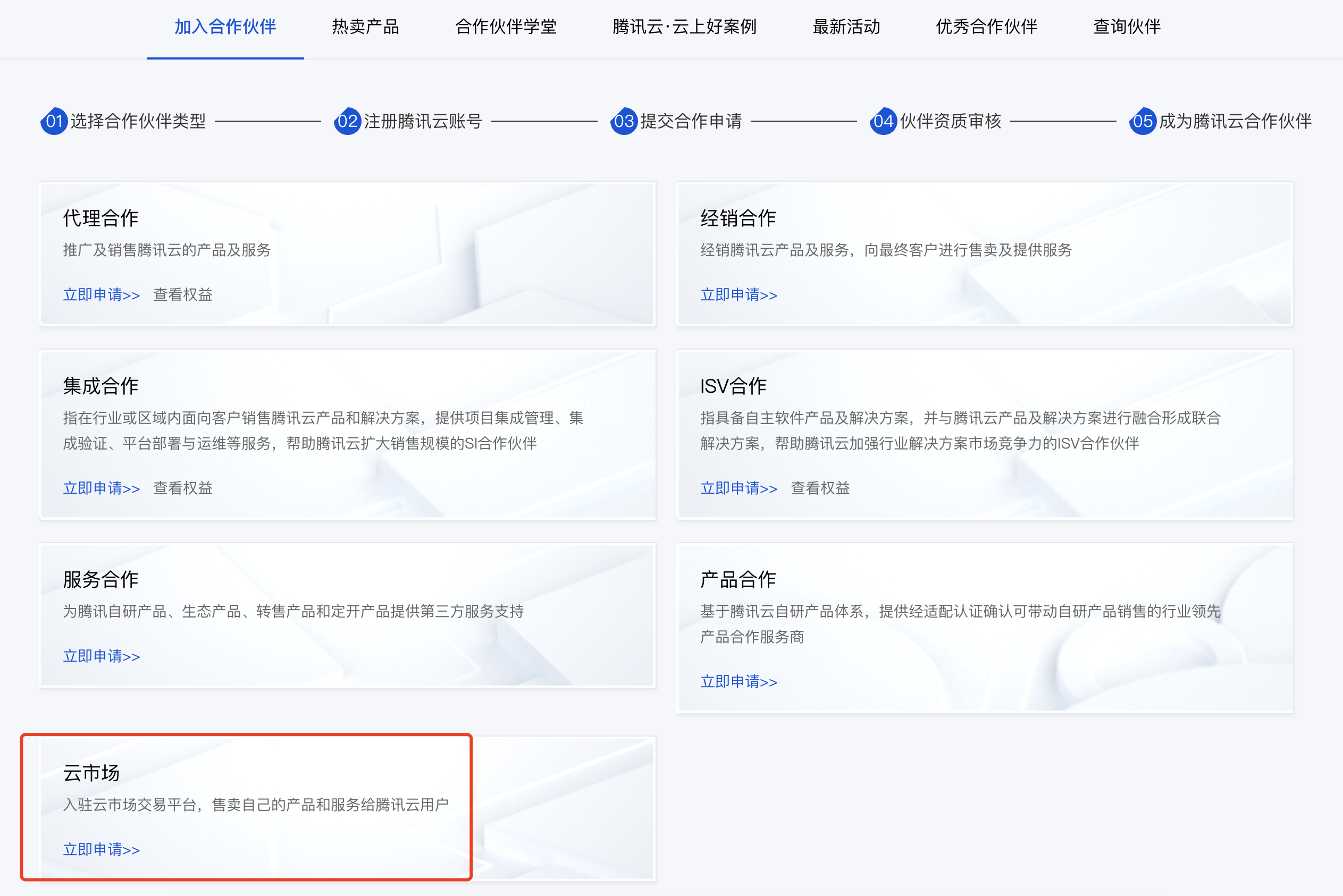This screenshot has width=1343, height=896.
Task: Click 立即申请>> under 代理合作
Action: [101, 295]
